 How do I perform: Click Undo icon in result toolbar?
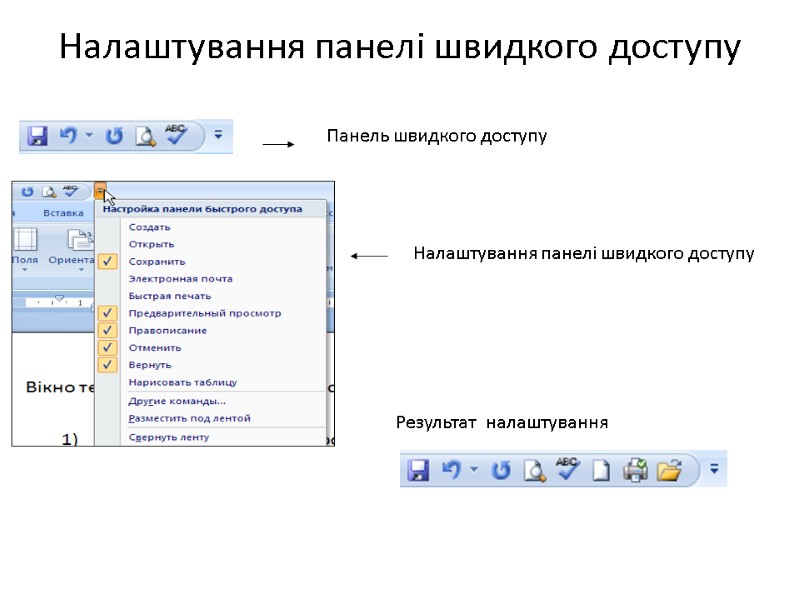tap(452, 469)
